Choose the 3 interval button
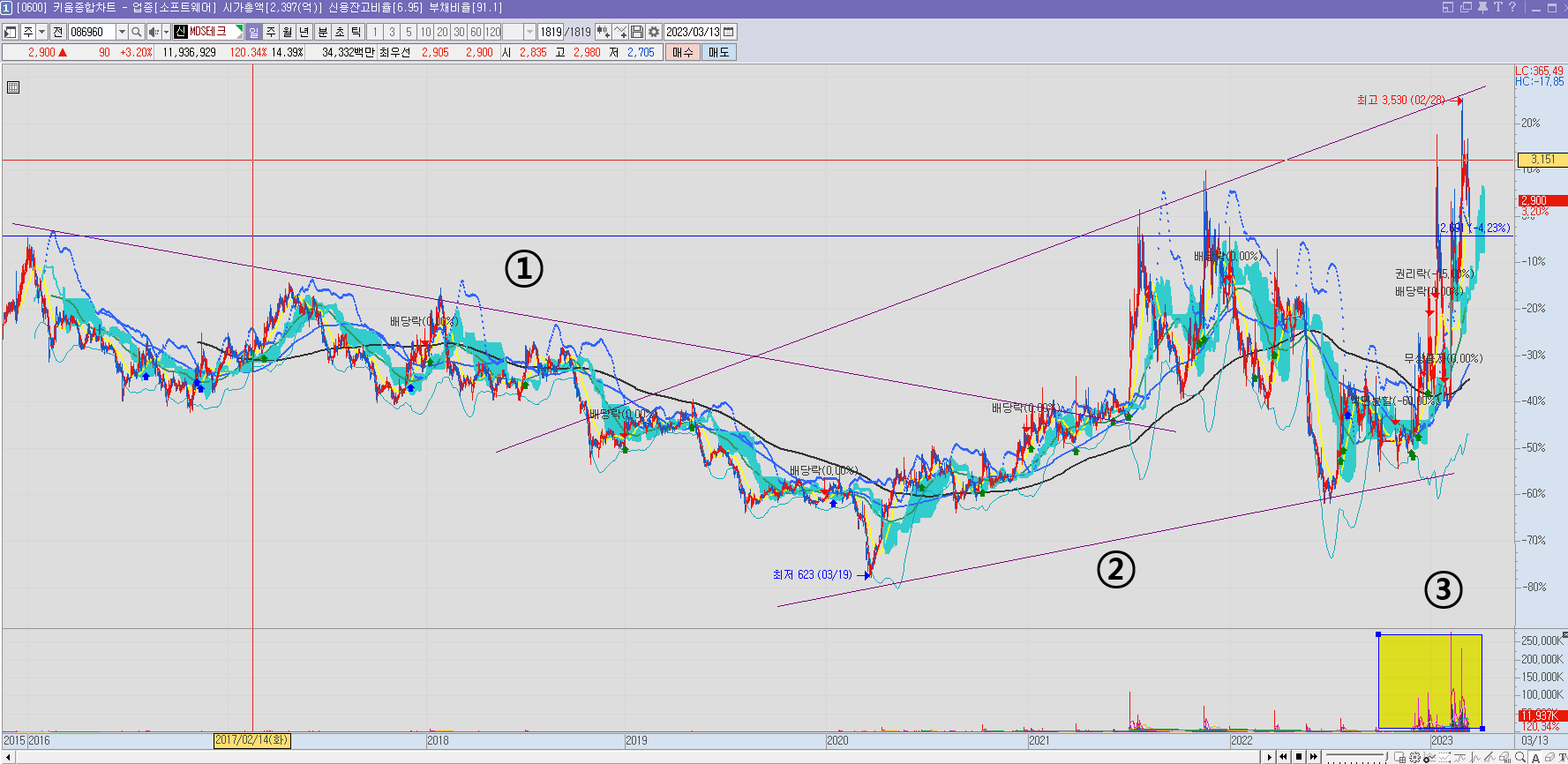The height and width of the screenshot is (764, 1568). 392,32
